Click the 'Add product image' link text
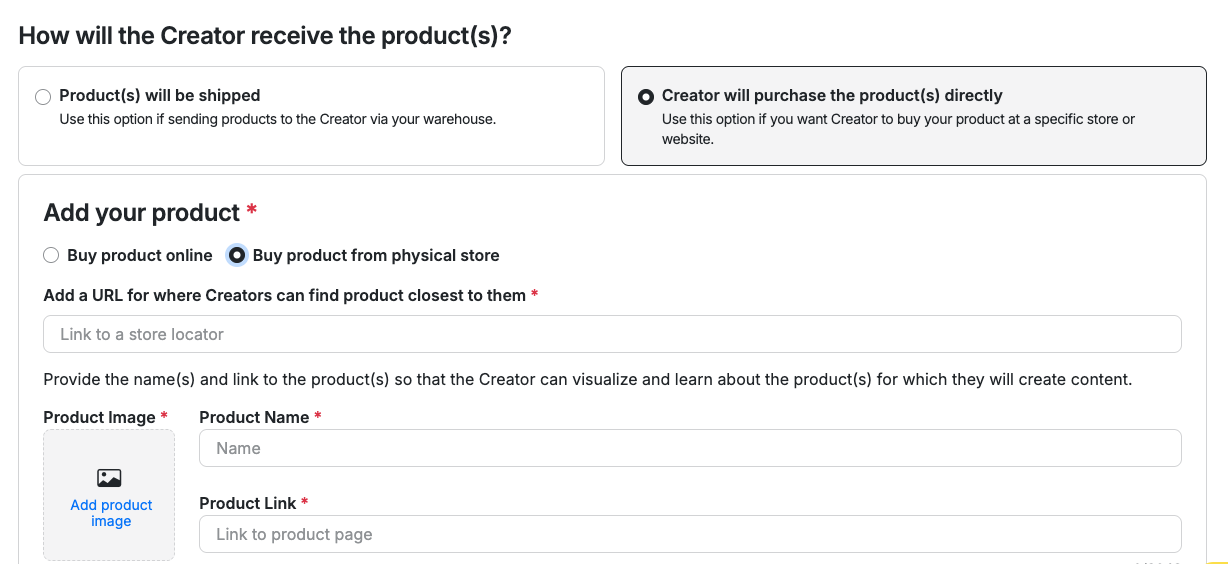This screenshot has height=564, width=1228. (x=111, y=513)
